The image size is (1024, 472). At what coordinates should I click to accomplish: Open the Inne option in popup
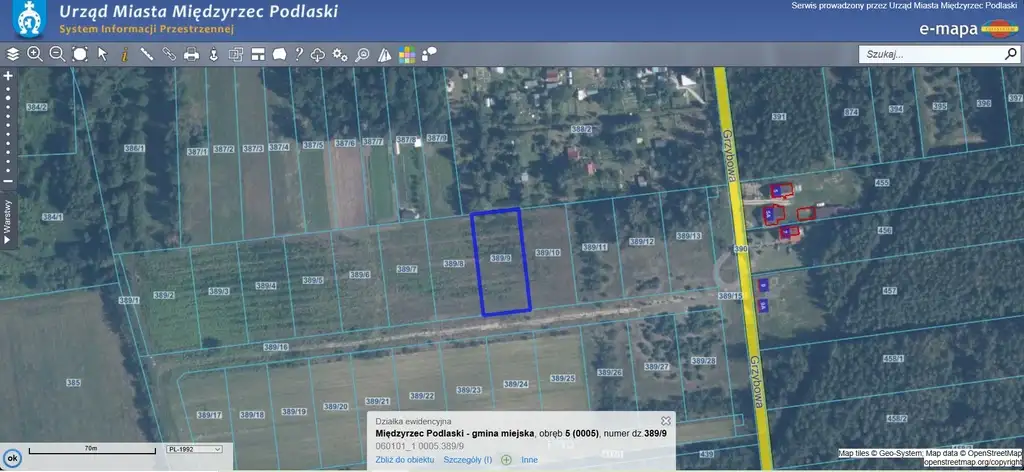529,460
